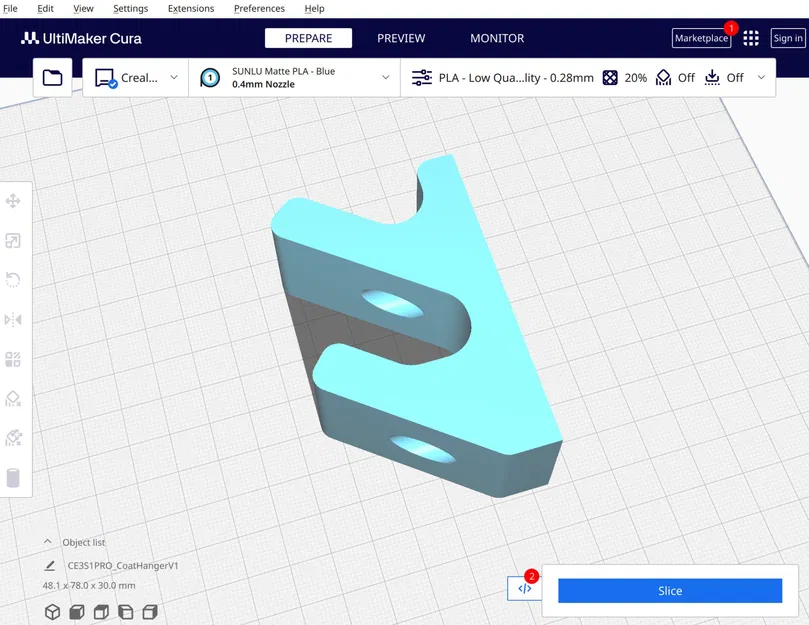Select the Rotate tool in sidebar
Viewport: 809px width, 625px height.
point(13,280)
